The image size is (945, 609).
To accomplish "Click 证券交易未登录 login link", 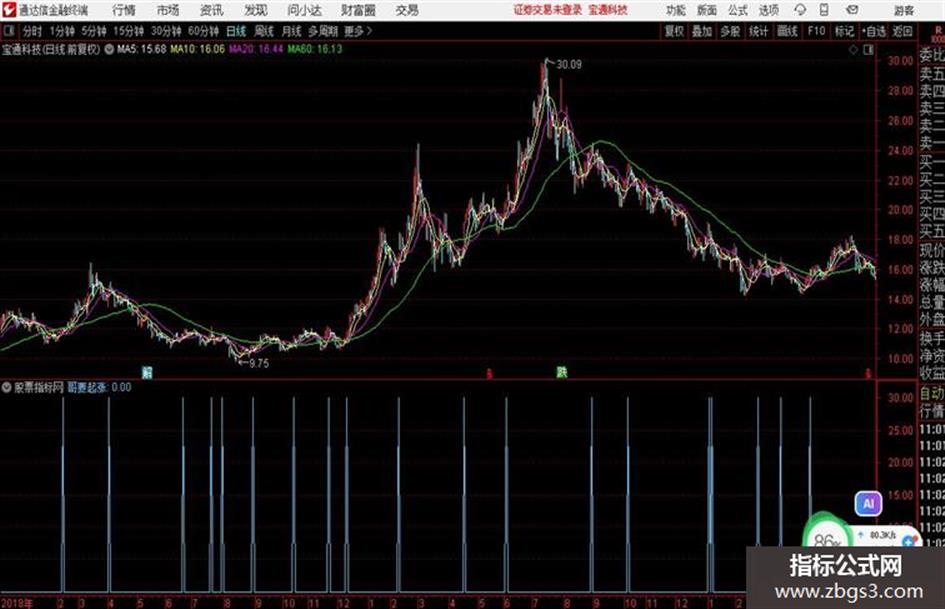I will click(548, 10).
